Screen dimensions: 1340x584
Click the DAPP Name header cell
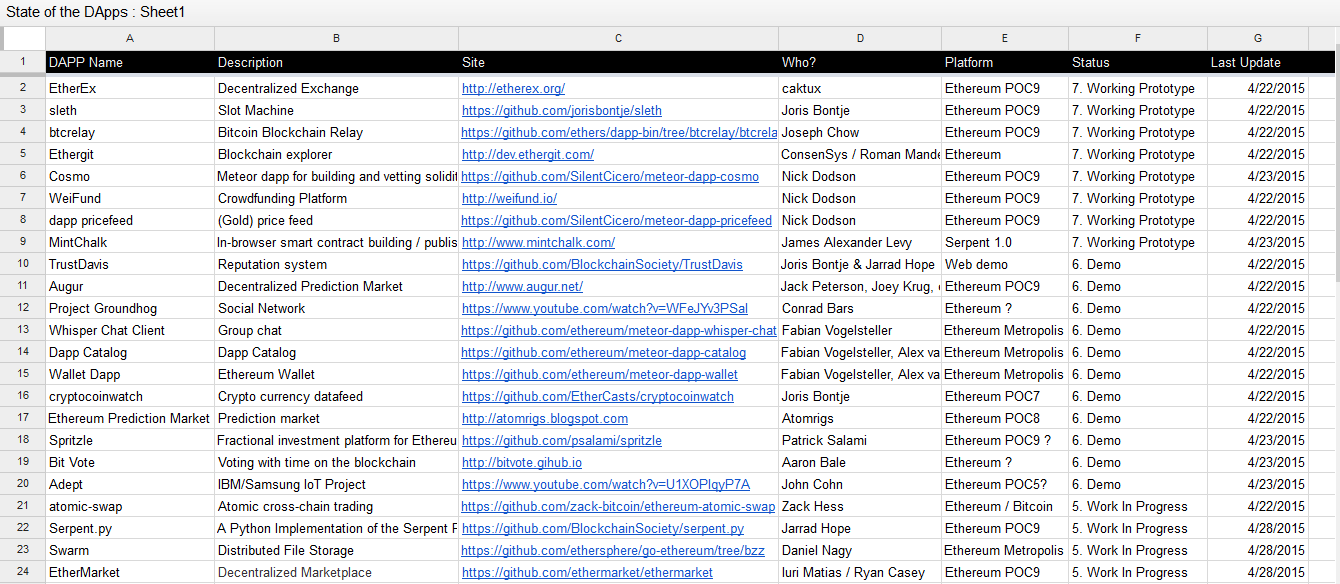tap(130, 62)
